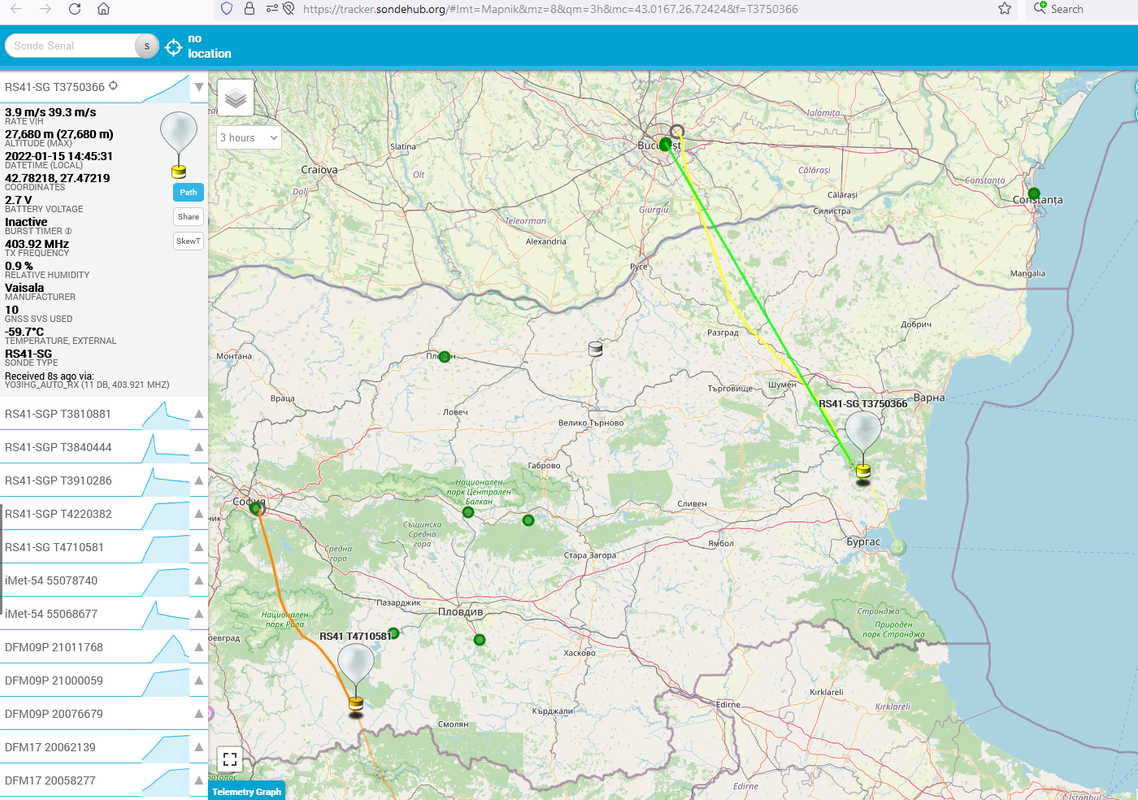Go to browser home page
The width and height of the screenshot is (1138, 800).
coord(104,9)
